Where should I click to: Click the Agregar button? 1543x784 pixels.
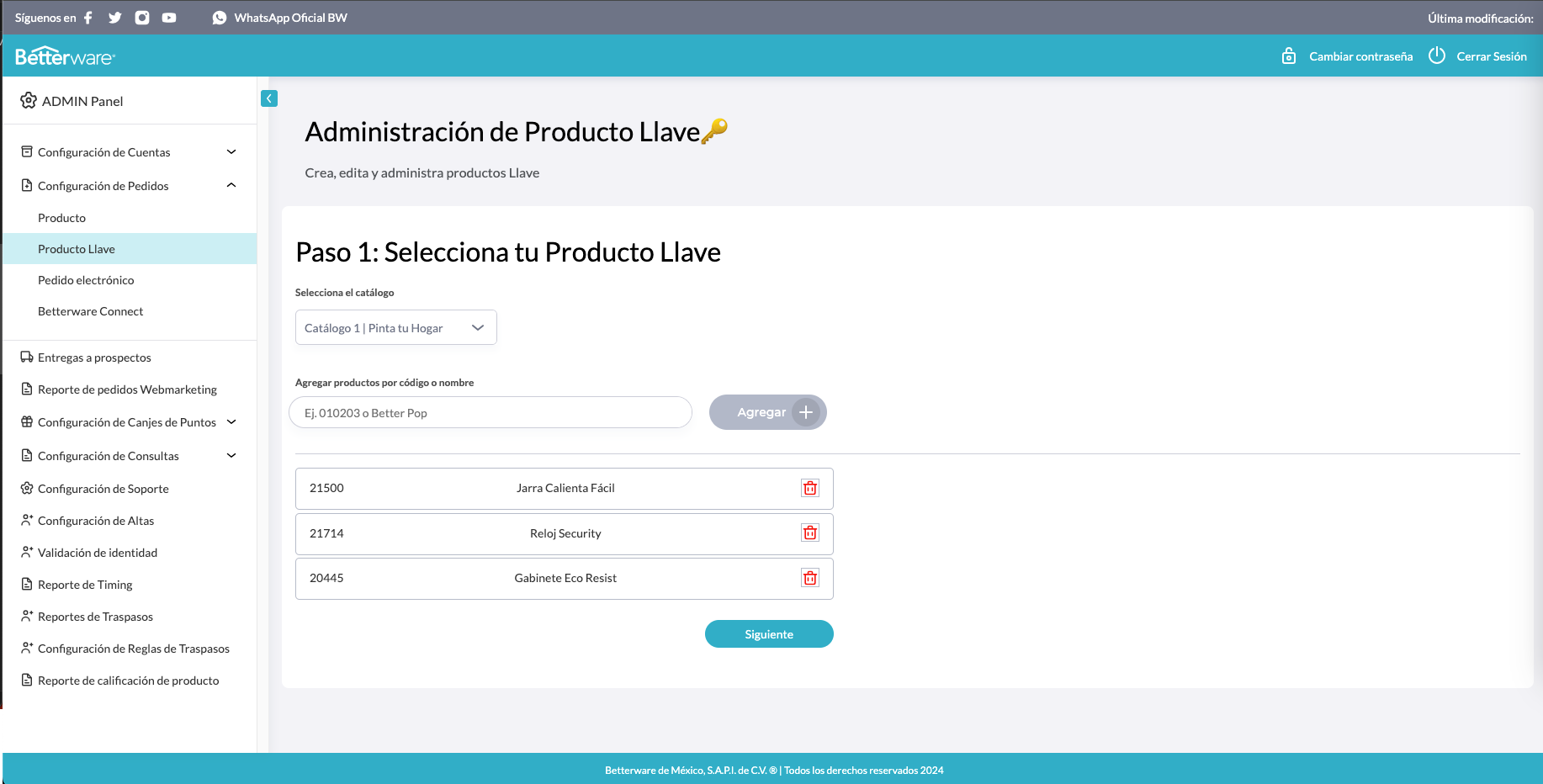pos(768,412)
